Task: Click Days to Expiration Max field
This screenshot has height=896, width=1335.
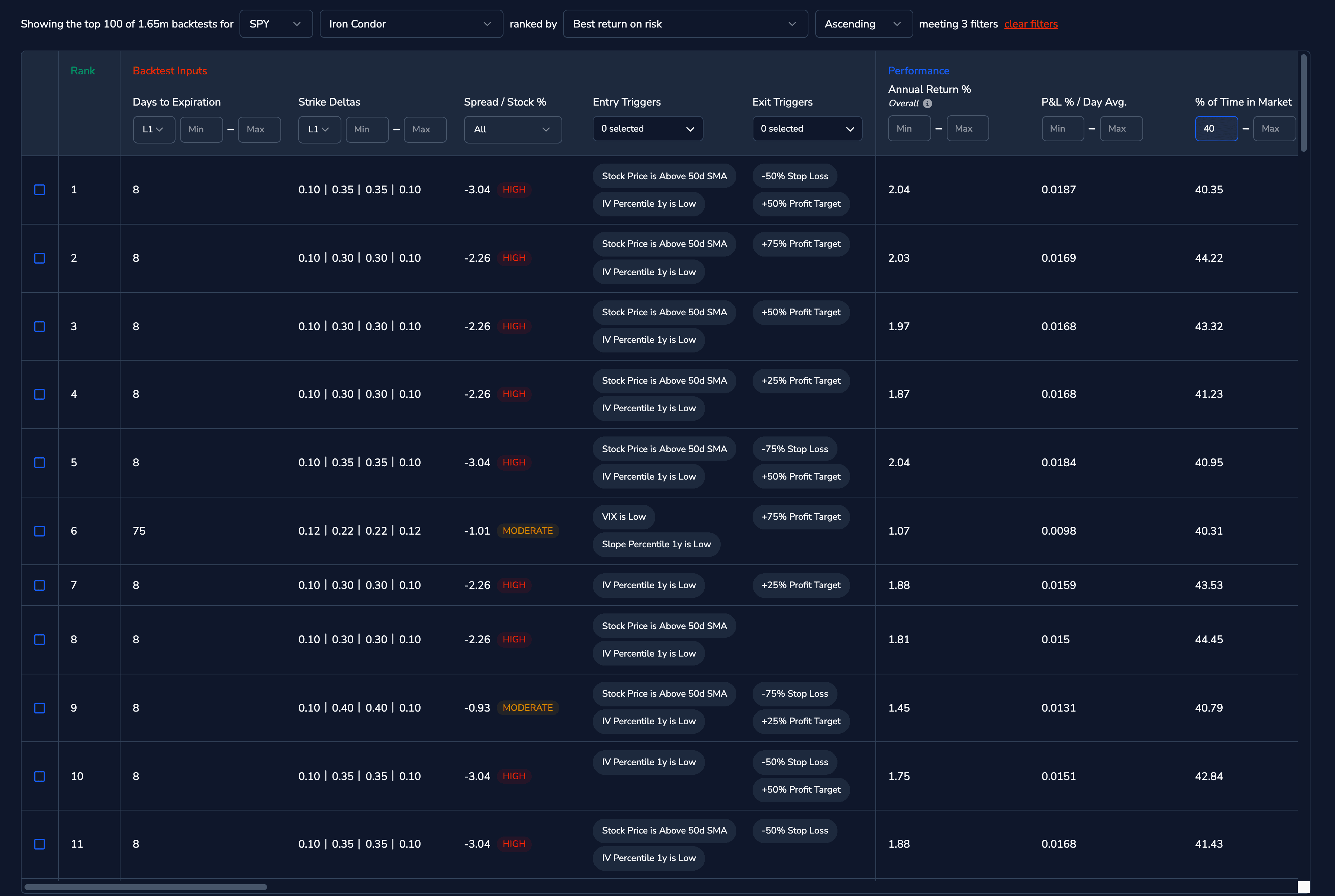Action: 259,129
